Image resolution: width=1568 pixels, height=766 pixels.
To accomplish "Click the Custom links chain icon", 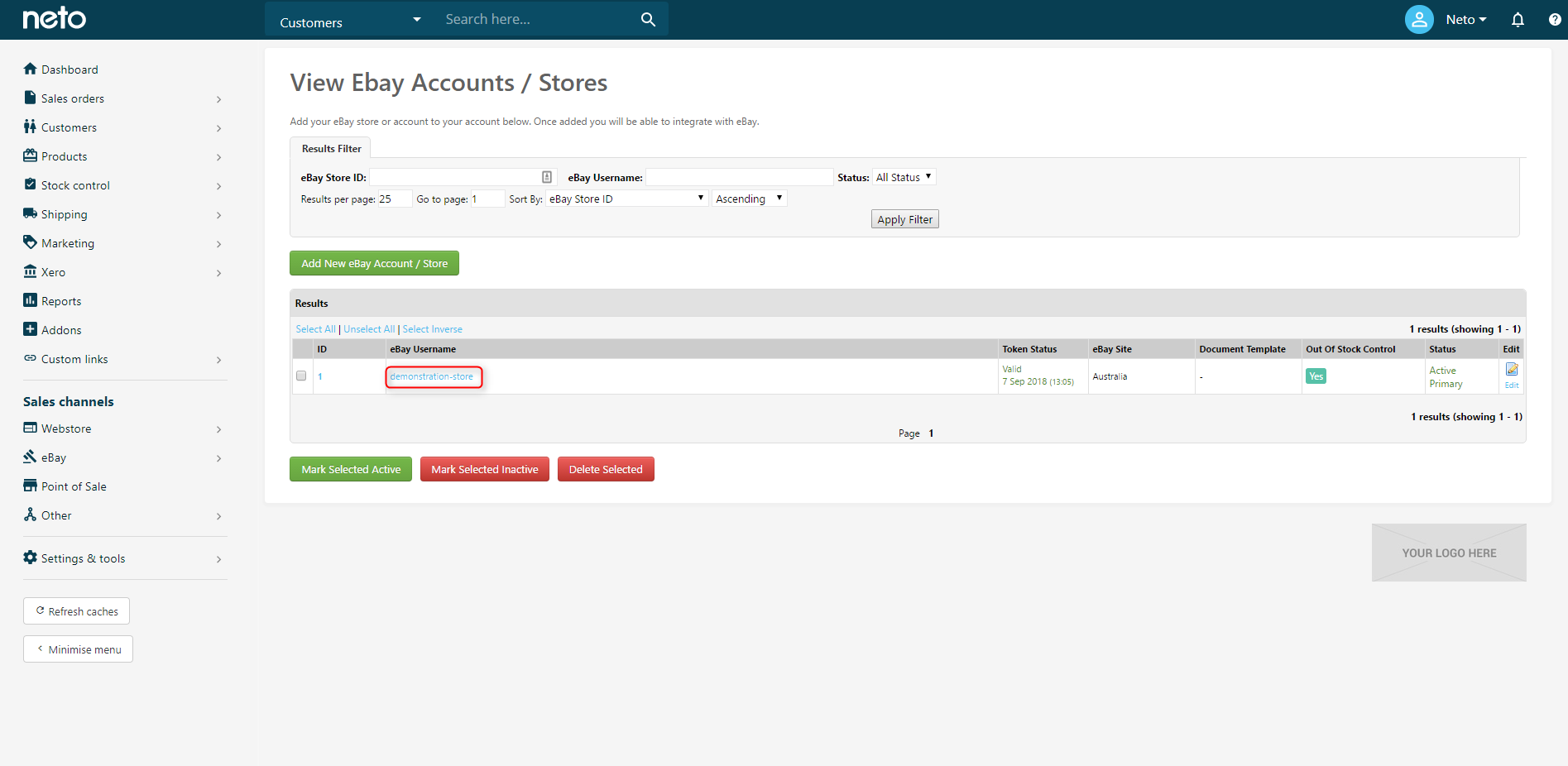I will [x=31, y=358].
